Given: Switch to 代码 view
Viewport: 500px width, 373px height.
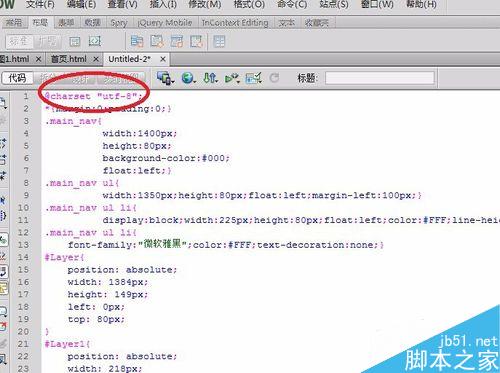Looking at the screenshot, I should pyautogui.click(x=17, y=78).
